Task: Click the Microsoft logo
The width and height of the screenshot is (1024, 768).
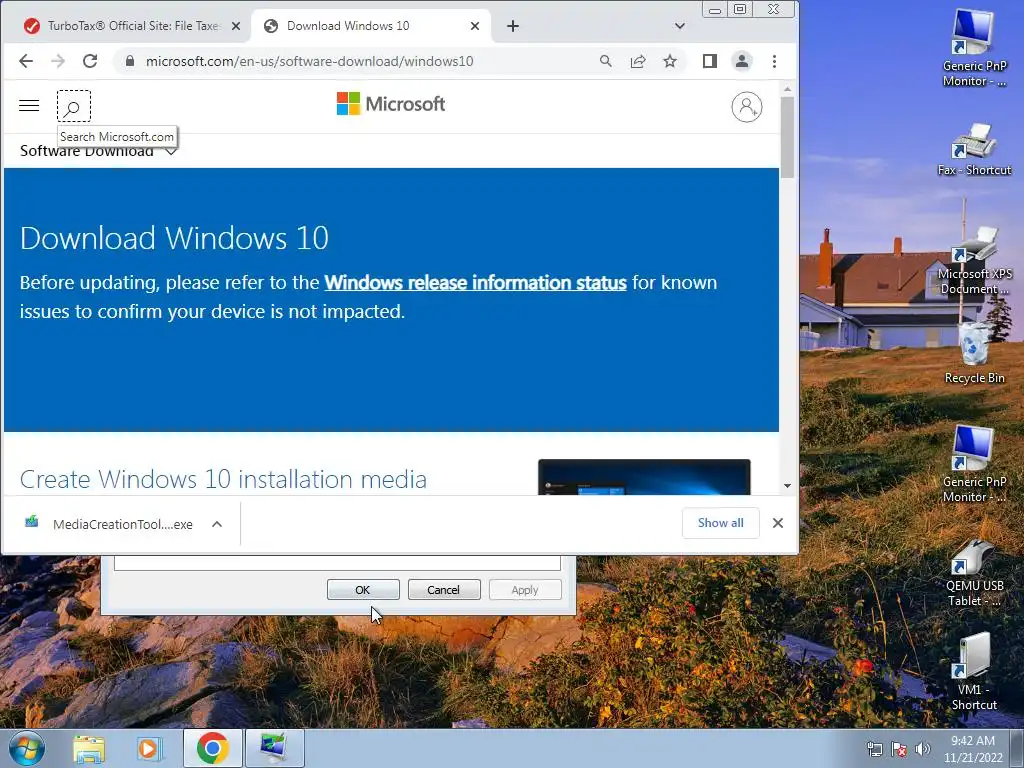Action: tap(391, 104)
